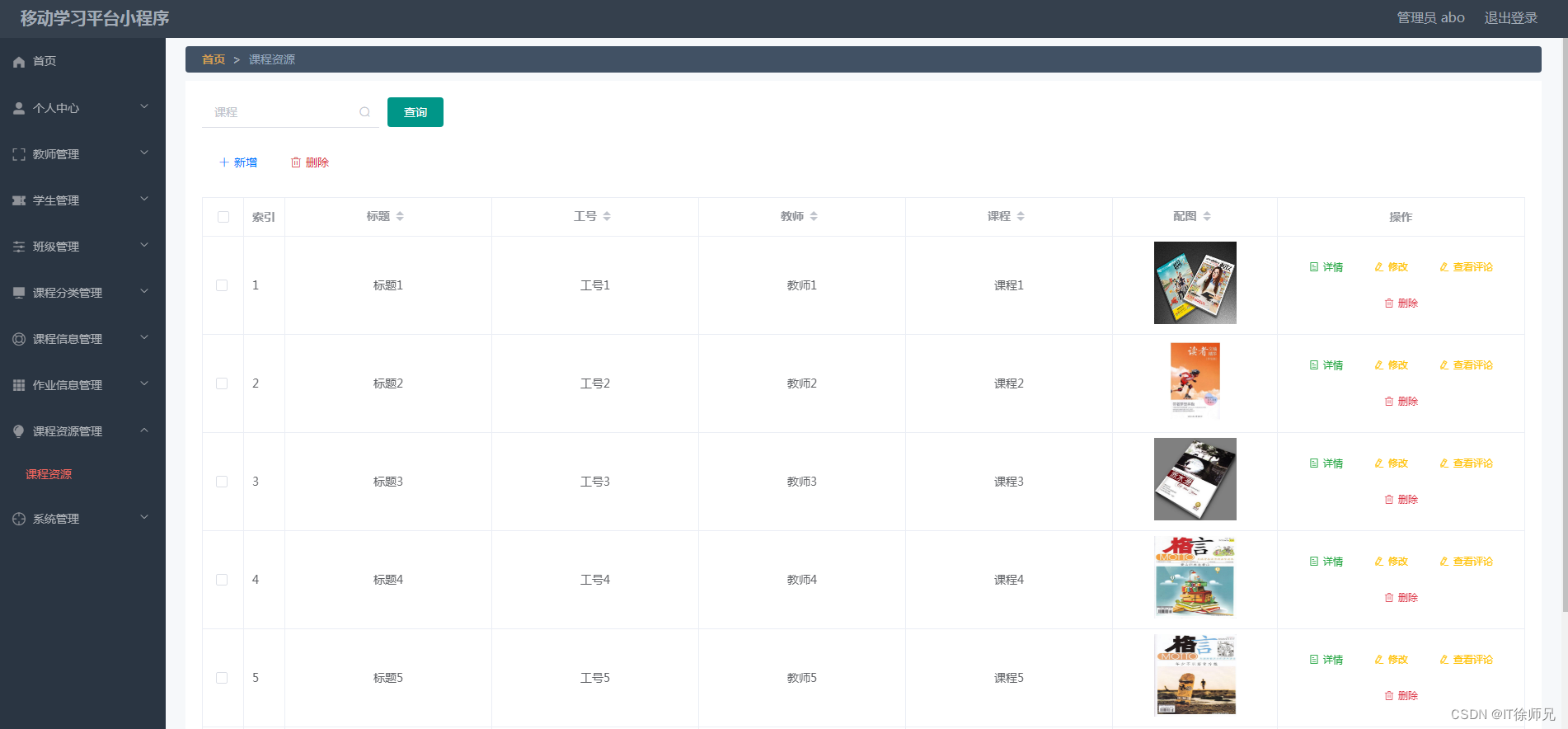
Task: Expand 教师管理 chevron
Action: click(144, 153)
